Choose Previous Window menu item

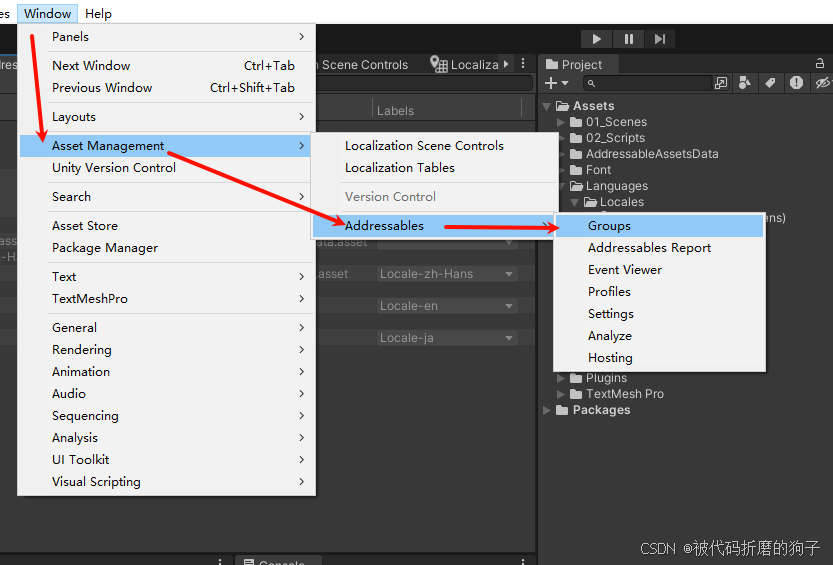tap(167, 88)
